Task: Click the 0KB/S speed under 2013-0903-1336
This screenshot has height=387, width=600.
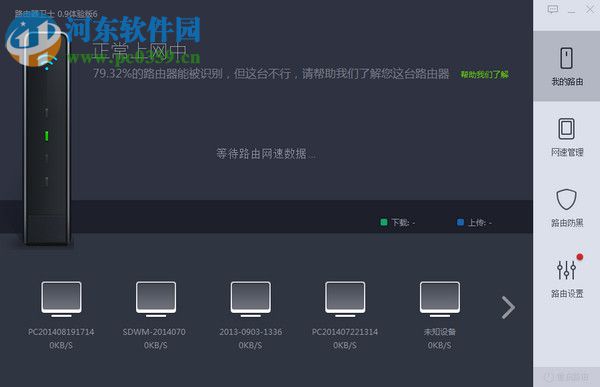Action: (x=250, y=345)
